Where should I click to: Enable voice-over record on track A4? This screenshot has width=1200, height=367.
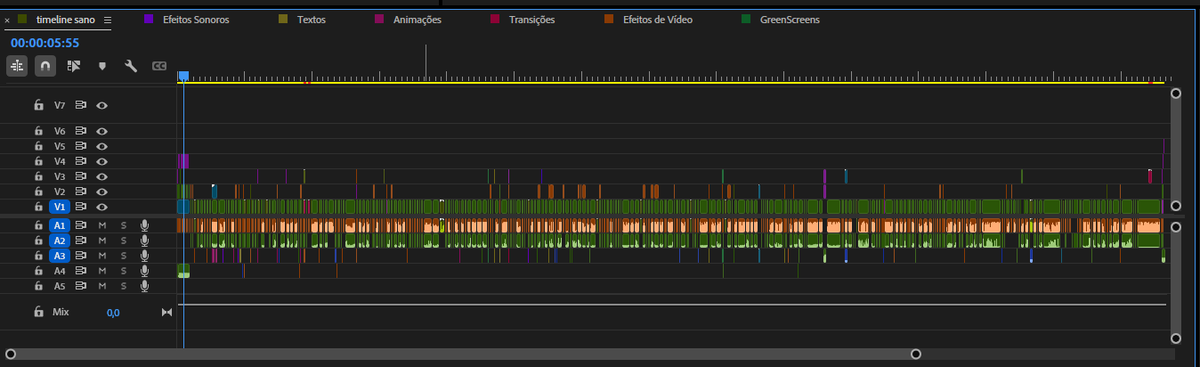tap(145, 271)
